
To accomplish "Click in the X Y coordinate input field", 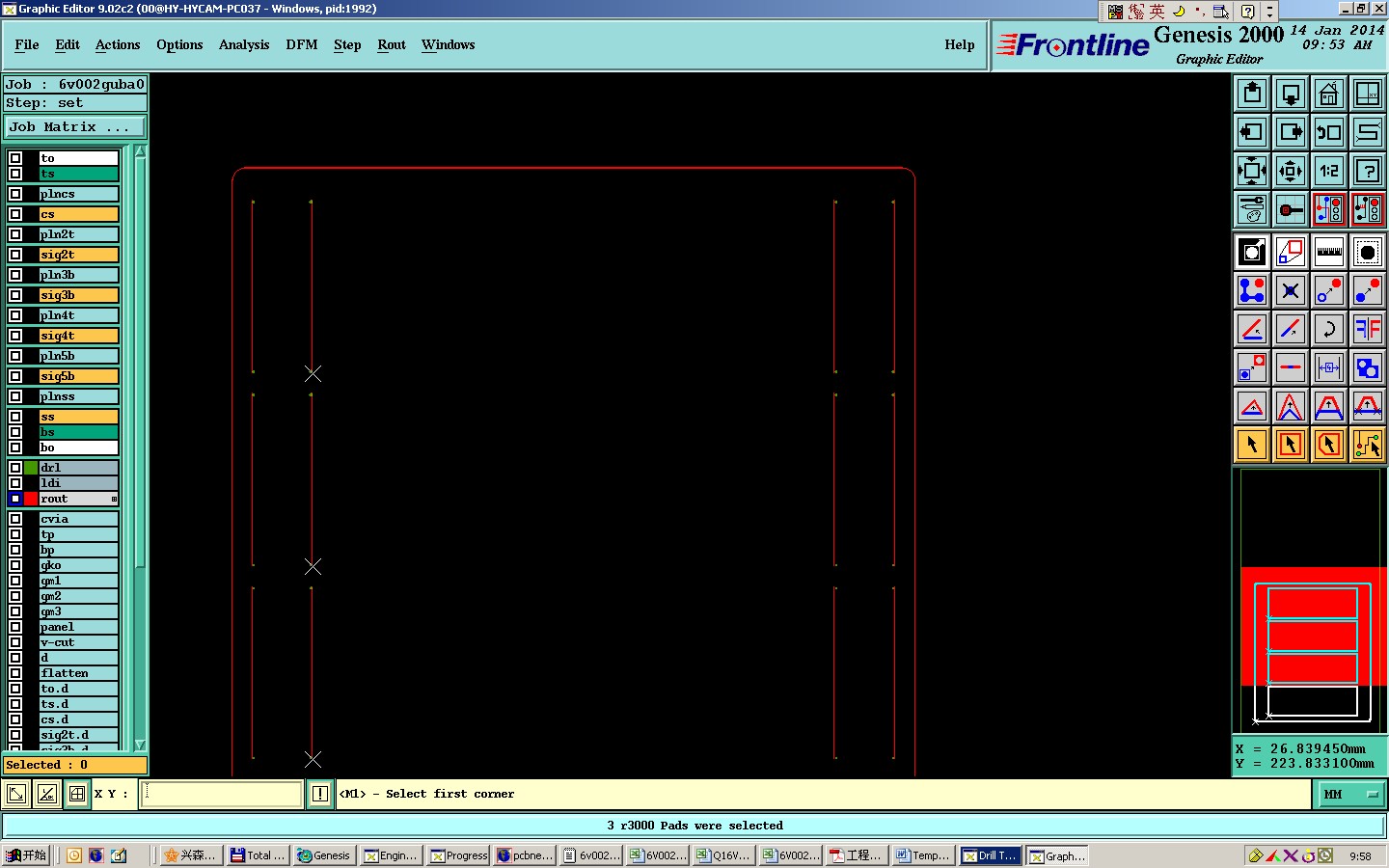I will coord(222,794).
